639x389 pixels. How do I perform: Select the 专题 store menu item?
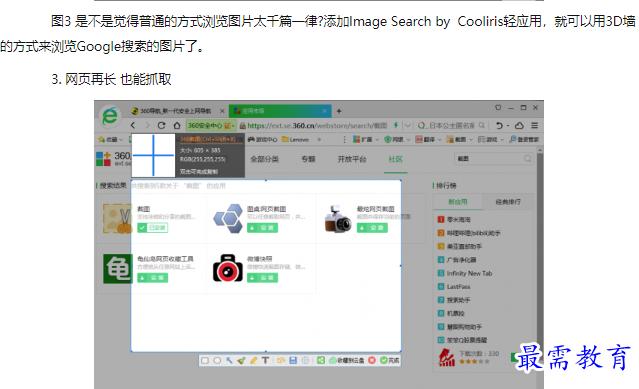click(308, 159)
